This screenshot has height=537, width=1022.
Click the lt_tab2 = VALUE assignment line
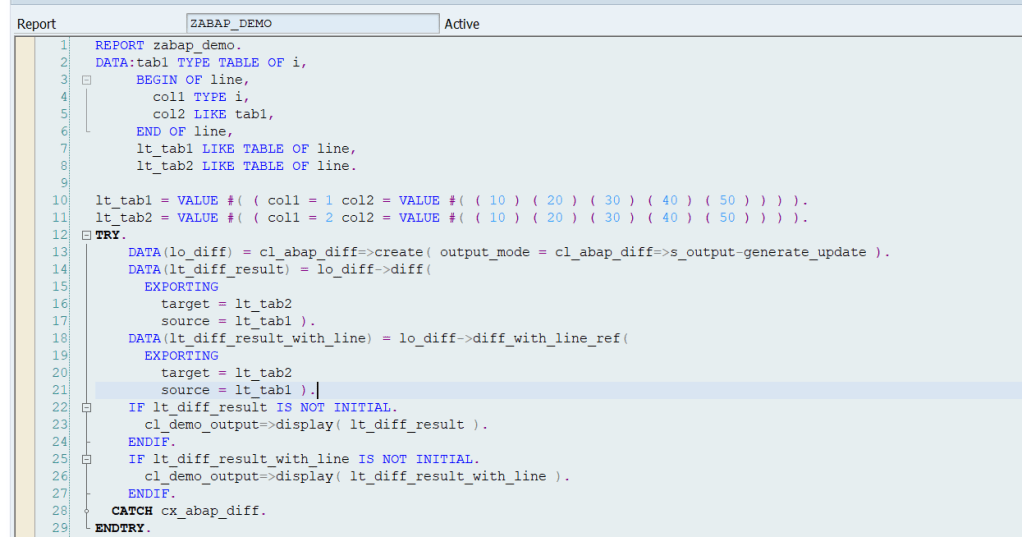click(x=452, y=218)
